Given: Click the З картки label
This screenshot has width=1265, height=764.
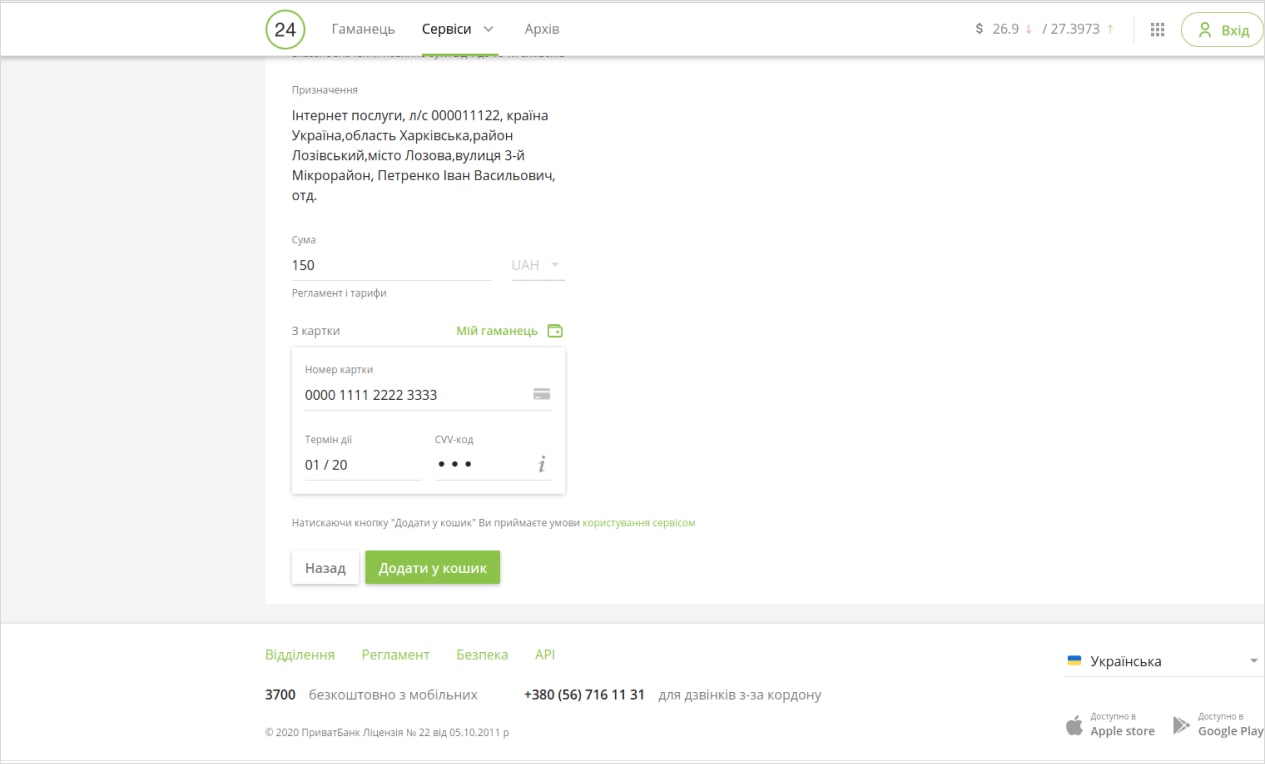Looking at the screenshot, I should (x=316, y=331).
